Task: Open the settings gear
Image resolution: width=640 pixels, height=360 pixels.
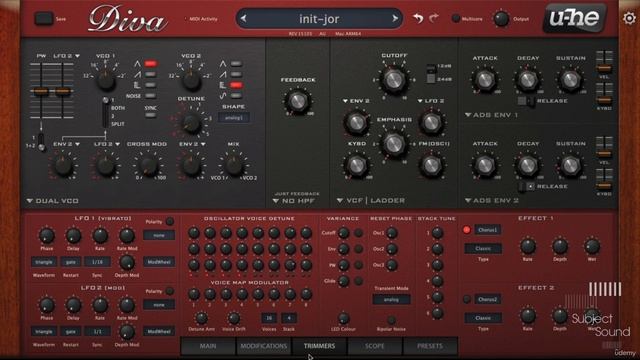Action: 629,18
